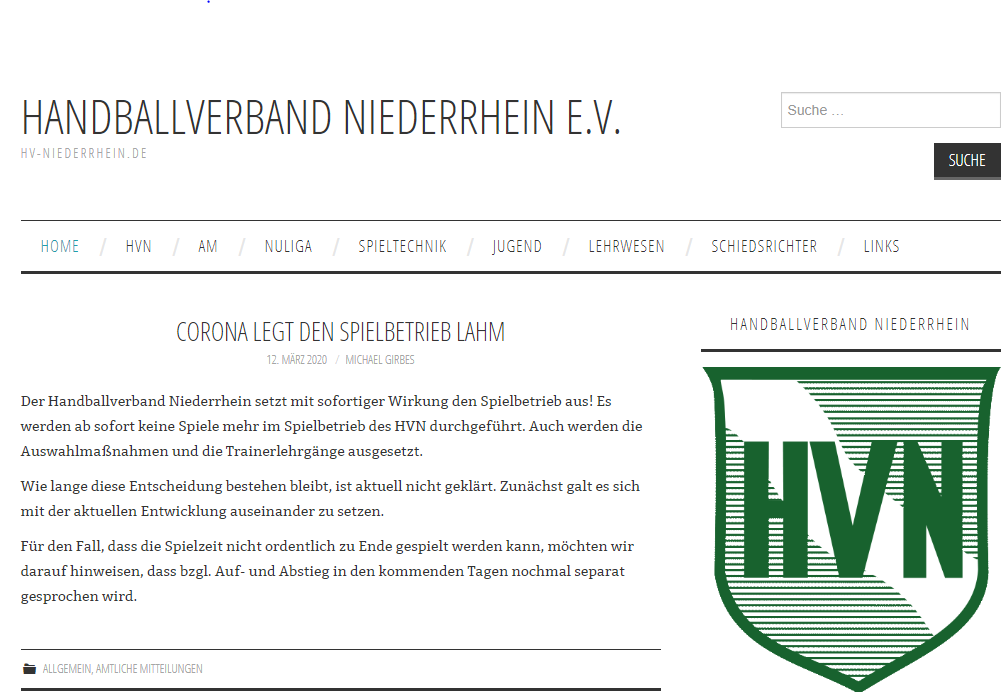This screenshot has height=692, width=1007.
Task: Open author Michael Girbes link
Action: click(380, 360)
